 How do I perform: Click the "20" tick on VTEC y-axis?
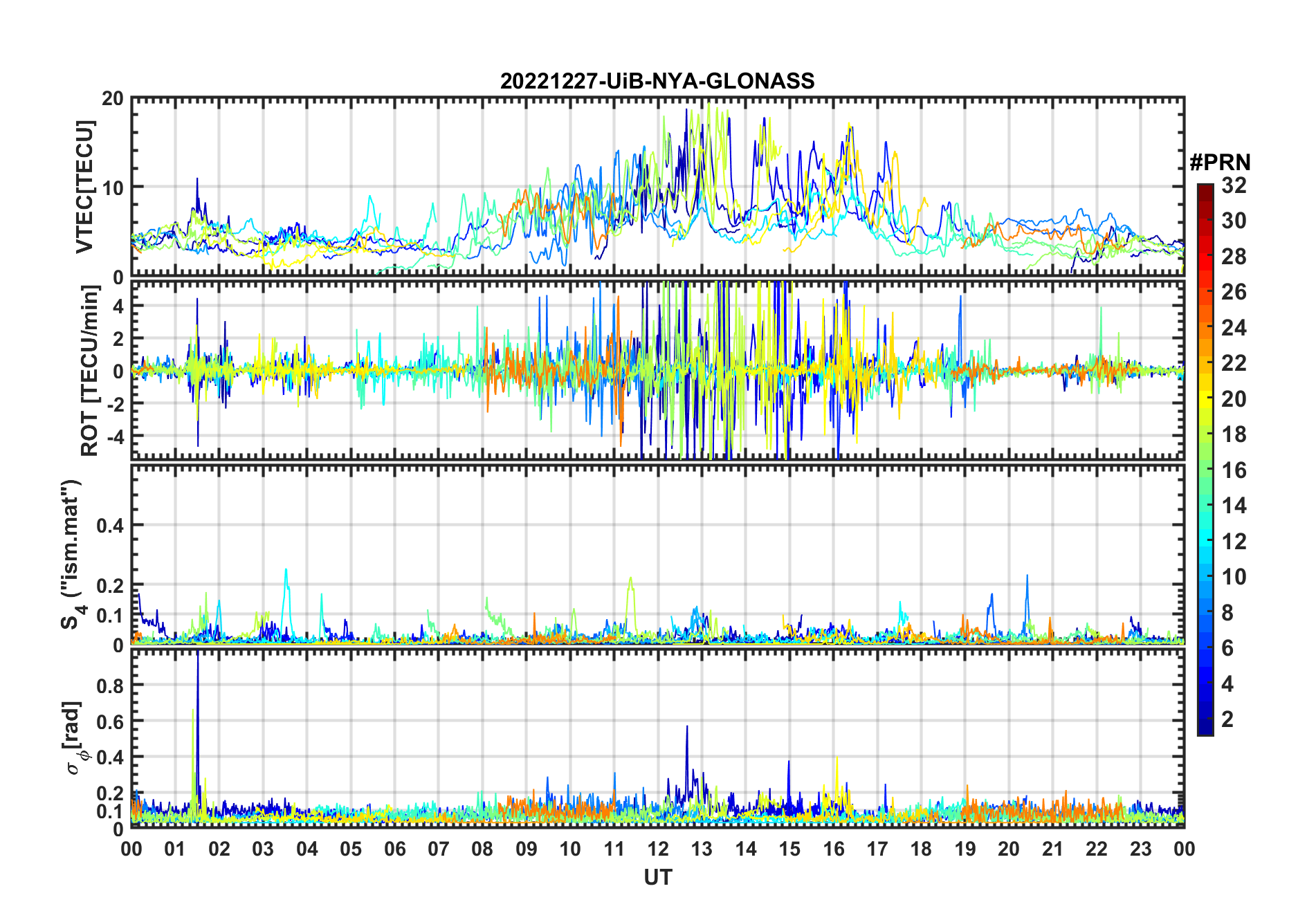[x=113, y=98]
